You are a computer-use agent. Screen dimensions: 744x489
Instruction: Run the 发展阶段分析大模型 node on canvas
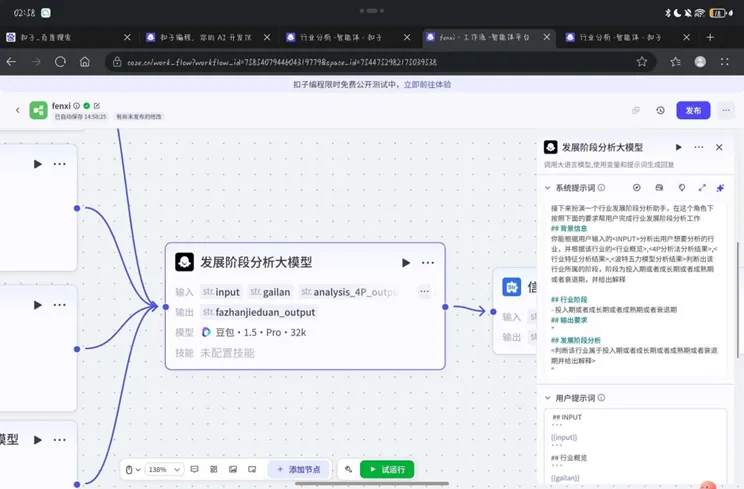[406, 263]
